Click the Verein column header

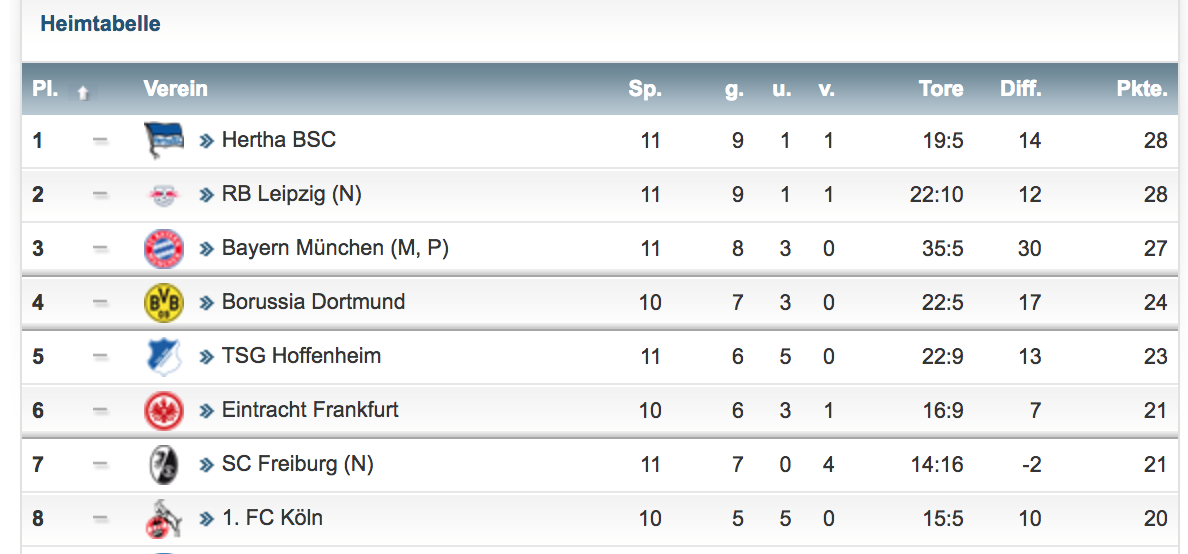tap(175, 89)
